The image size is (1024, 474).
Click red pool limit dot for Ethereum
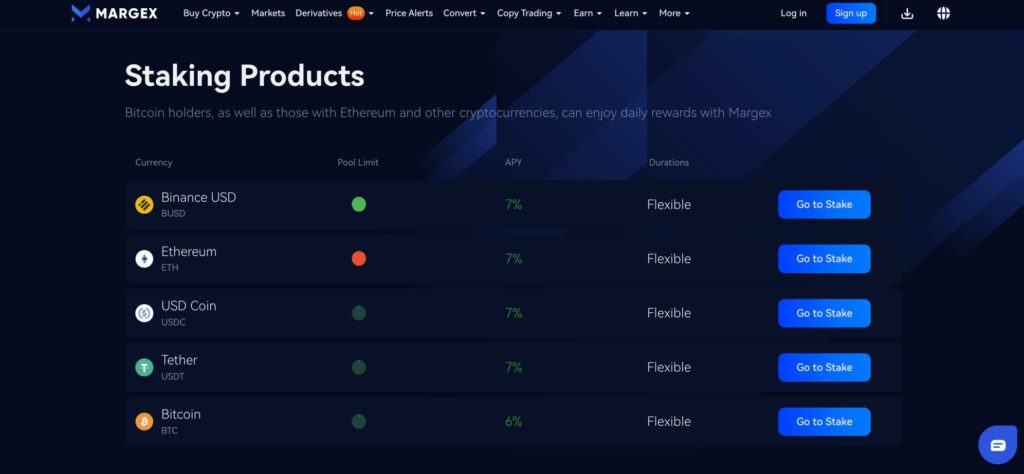tap(359, 259)
